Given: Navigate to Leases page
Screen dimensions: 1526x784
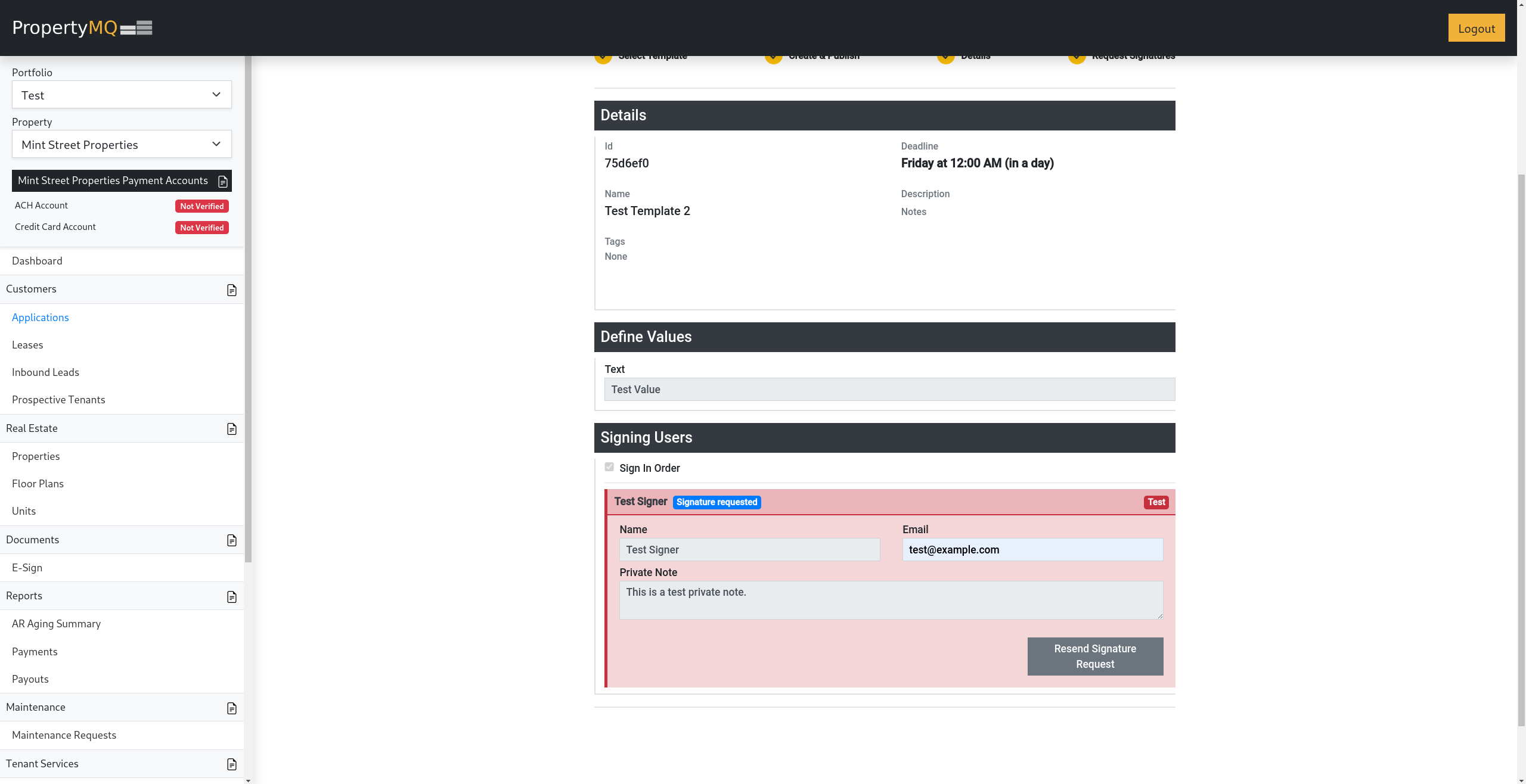Looking at the screenshot, I should 27,345.
